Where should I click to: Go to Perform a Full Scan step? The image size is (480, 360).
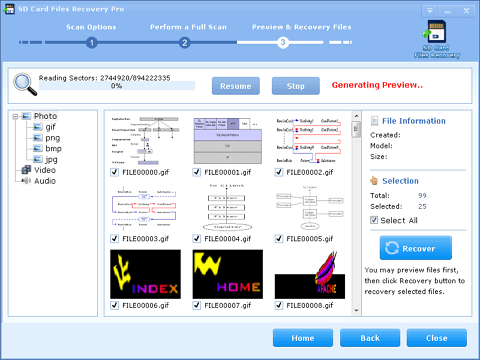pyautogui.click(x=188, y=27)
